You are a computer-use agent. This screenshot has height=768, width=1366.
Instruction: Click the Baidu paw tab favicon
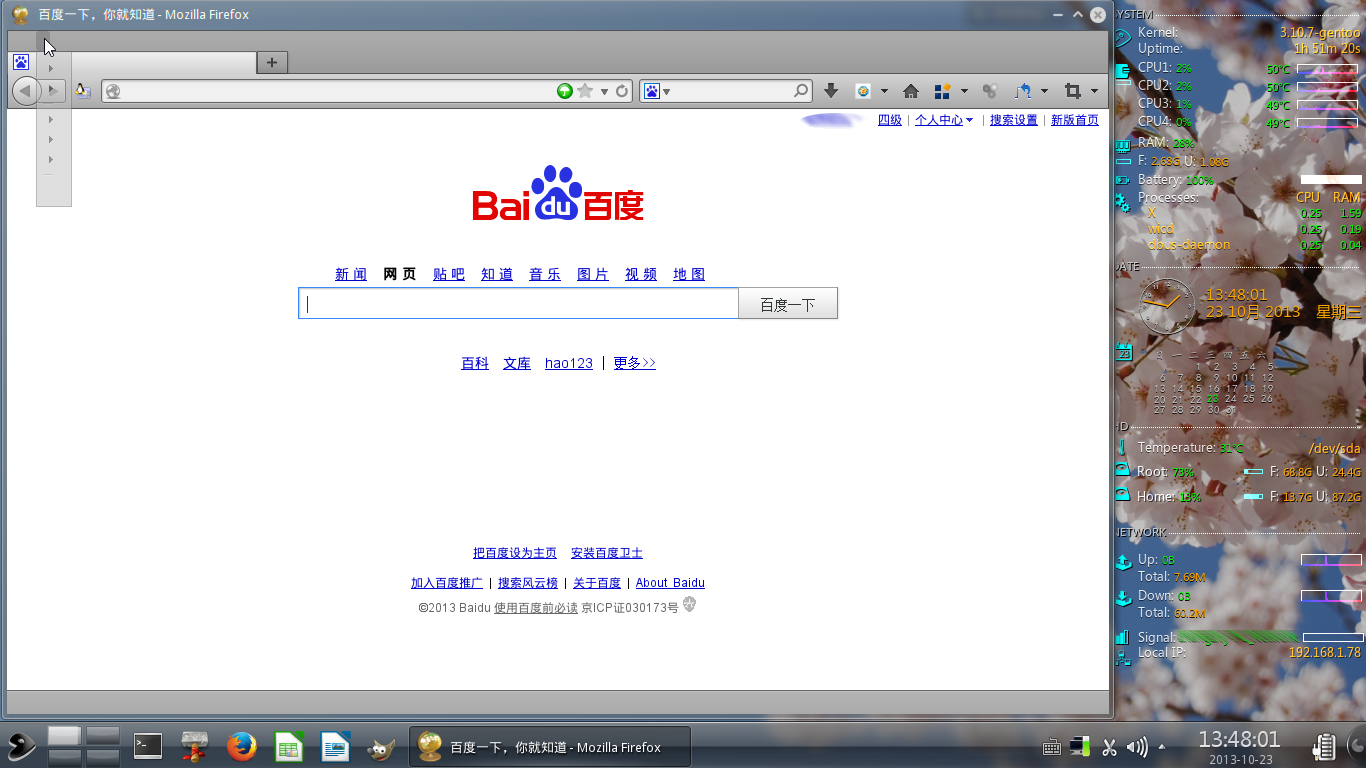click(21, 62)
